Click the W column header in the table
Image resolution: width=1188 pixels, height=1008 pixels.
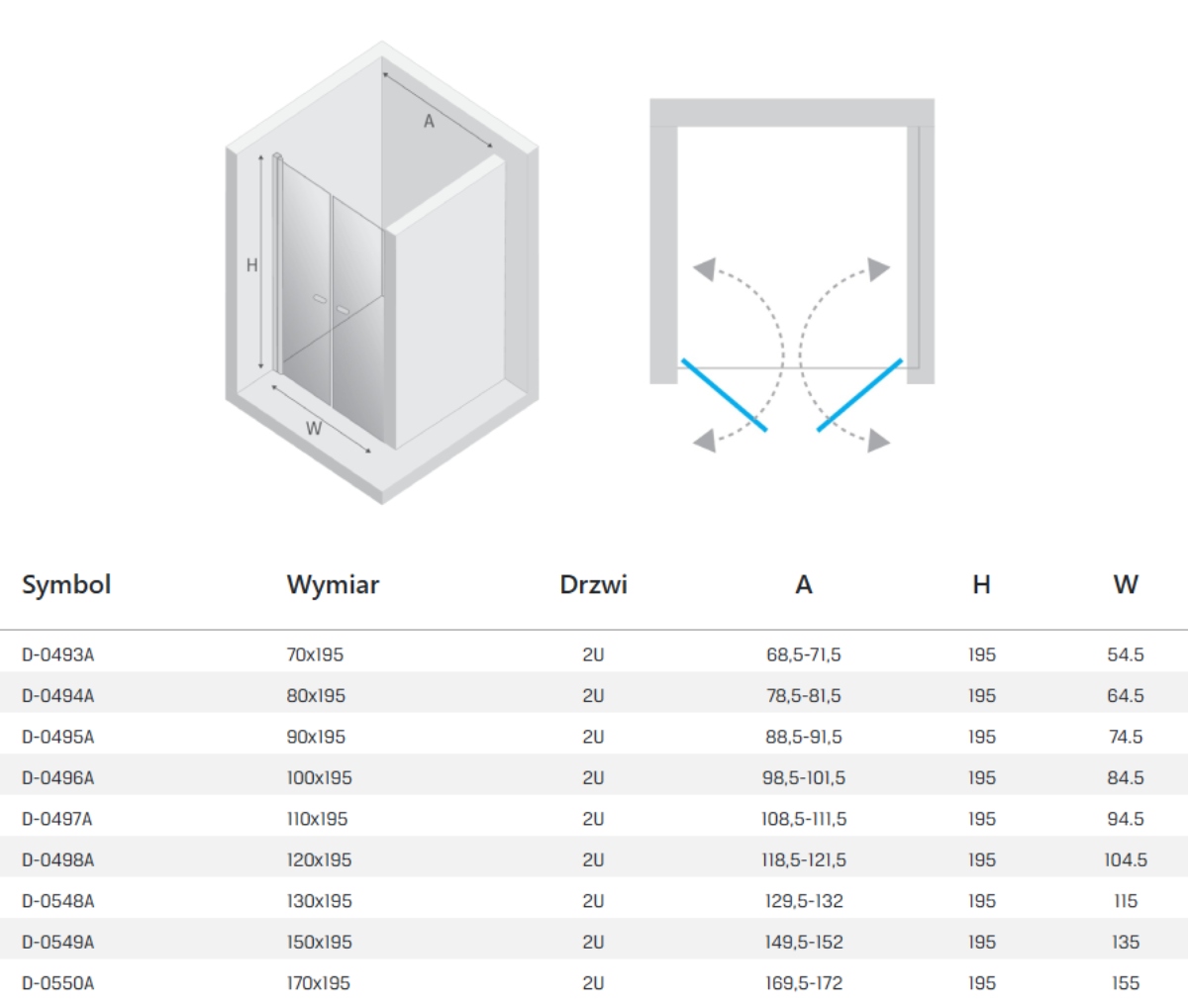coord(1125,584)
